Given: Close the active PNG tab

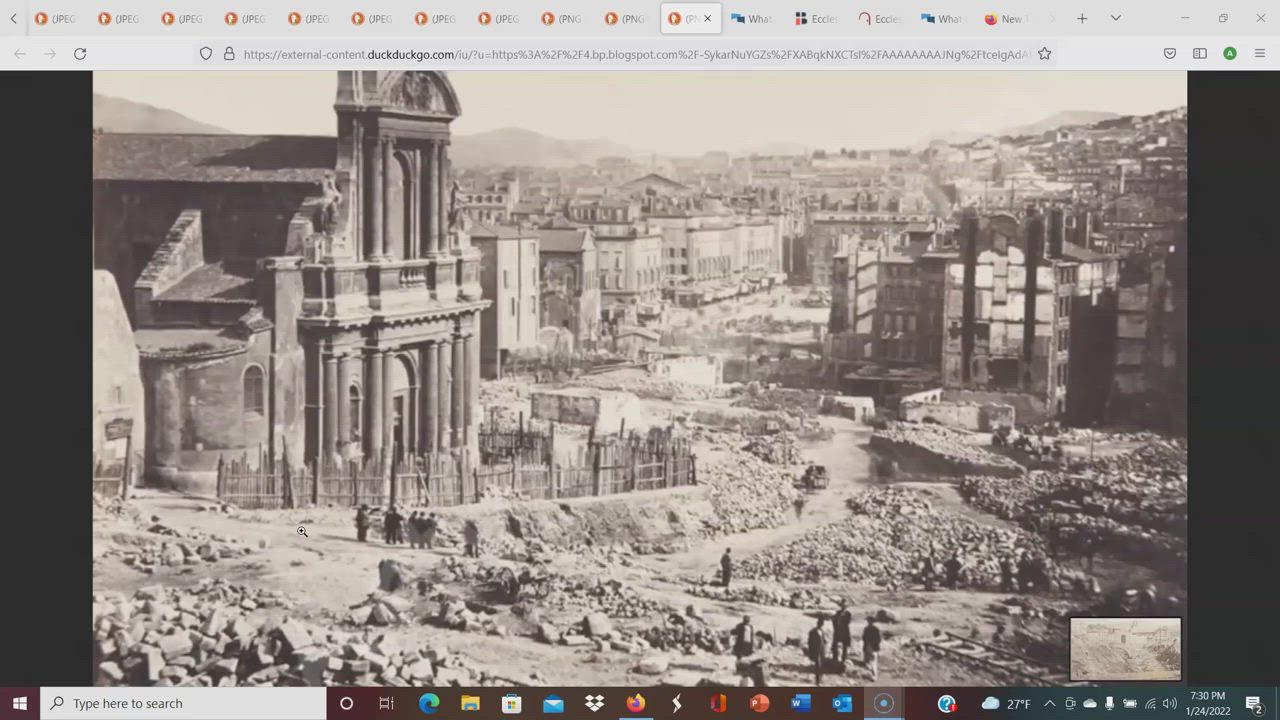Looking at the screenshot, I should [707, 18].
